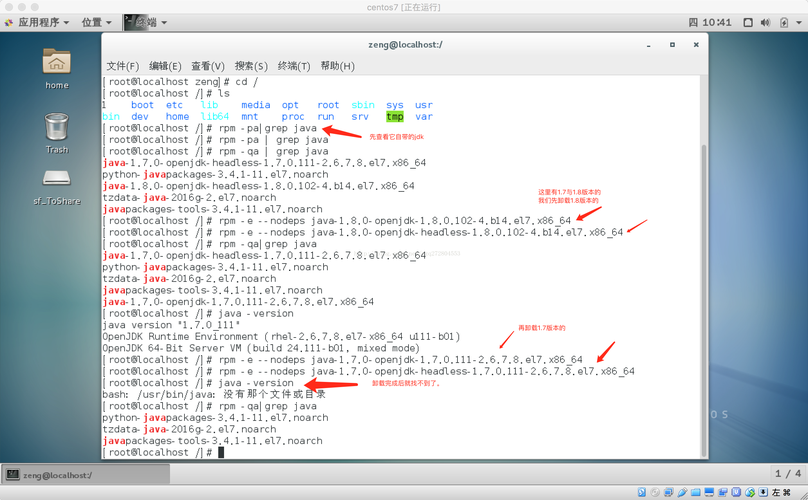This screenshot has width=808, height=500.
Task: Open the 终端(T) terminal menu
Action: click(x=294, y=66)
